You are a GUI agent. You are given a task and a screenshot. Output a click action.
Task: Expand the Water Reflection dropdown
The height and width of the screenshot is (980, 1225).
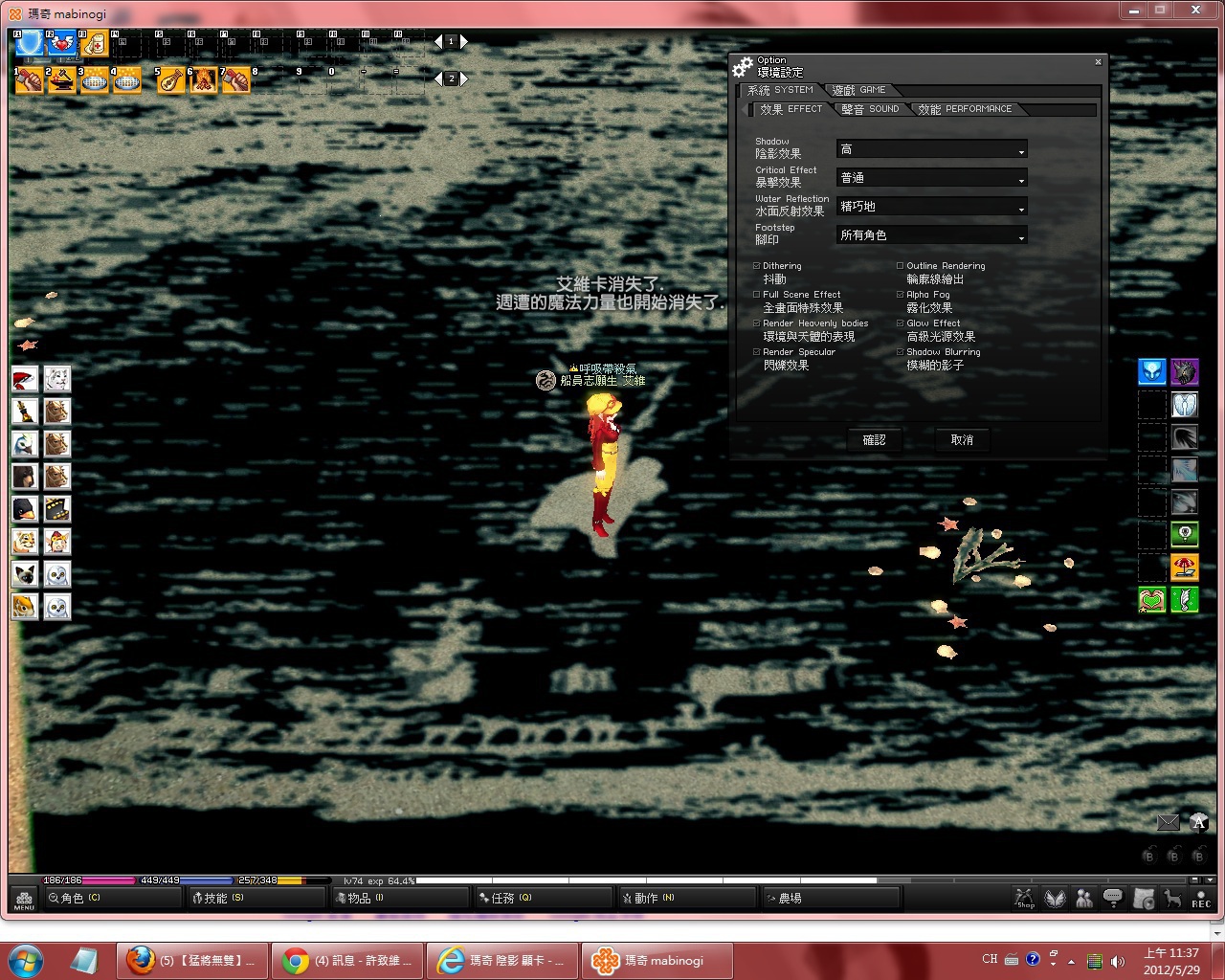click(x=931, y=208)
